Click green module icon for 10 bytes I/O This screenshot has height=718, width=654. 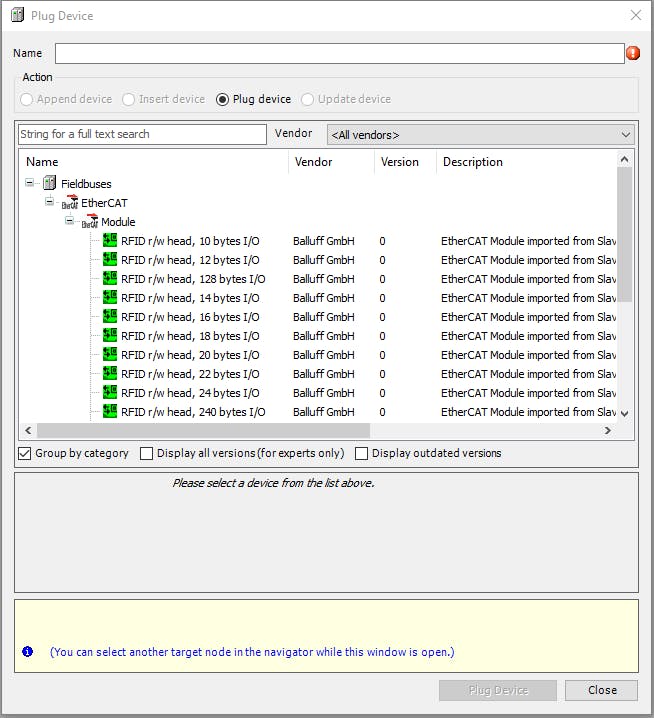110,240
